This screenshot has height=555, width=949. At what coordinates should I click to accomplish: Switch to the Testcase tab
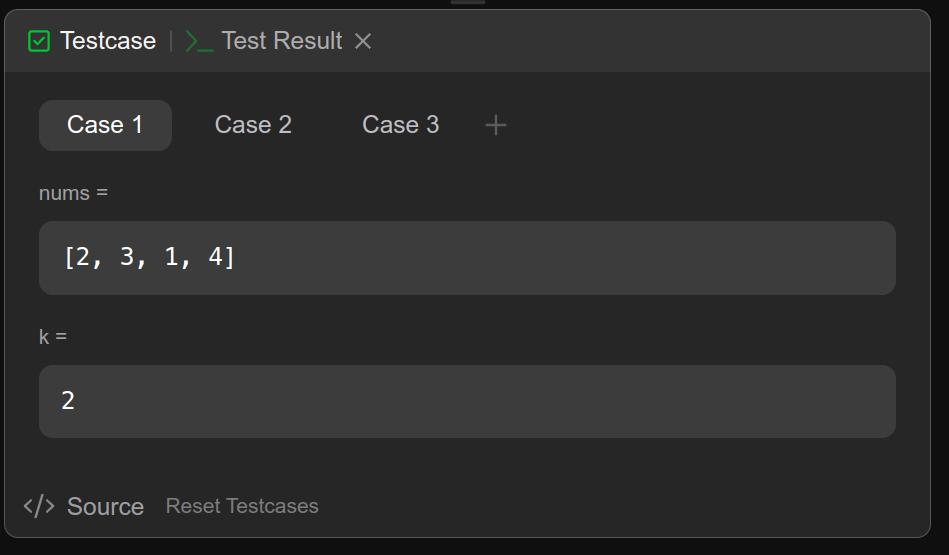[107, 41]
